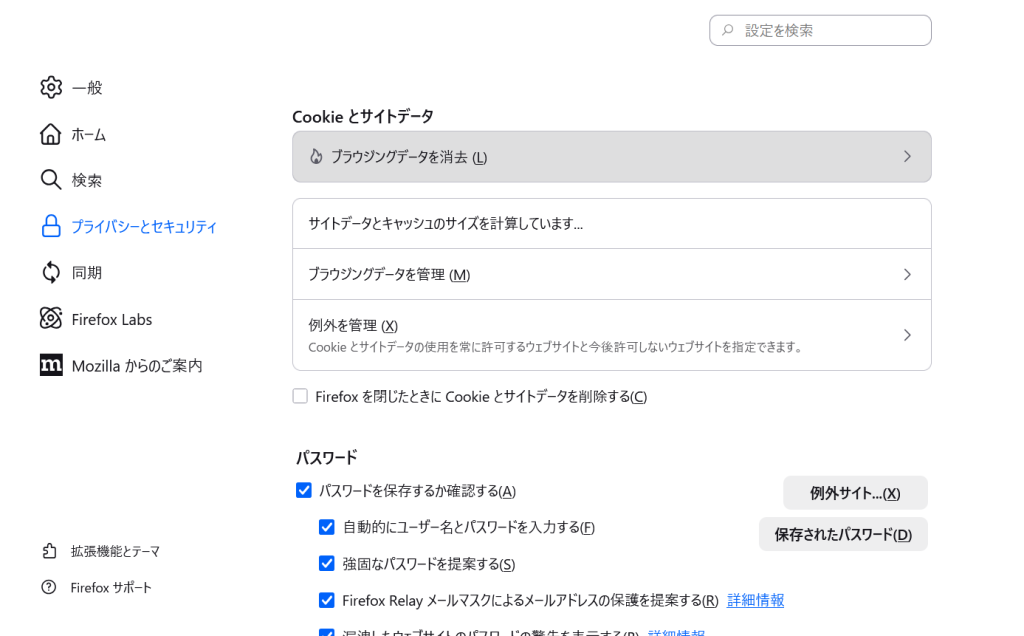Enable Firefox を閉じたときに Cookie 削除 checkbox
The image size is (1024, 636).
[x=300, y=396]
